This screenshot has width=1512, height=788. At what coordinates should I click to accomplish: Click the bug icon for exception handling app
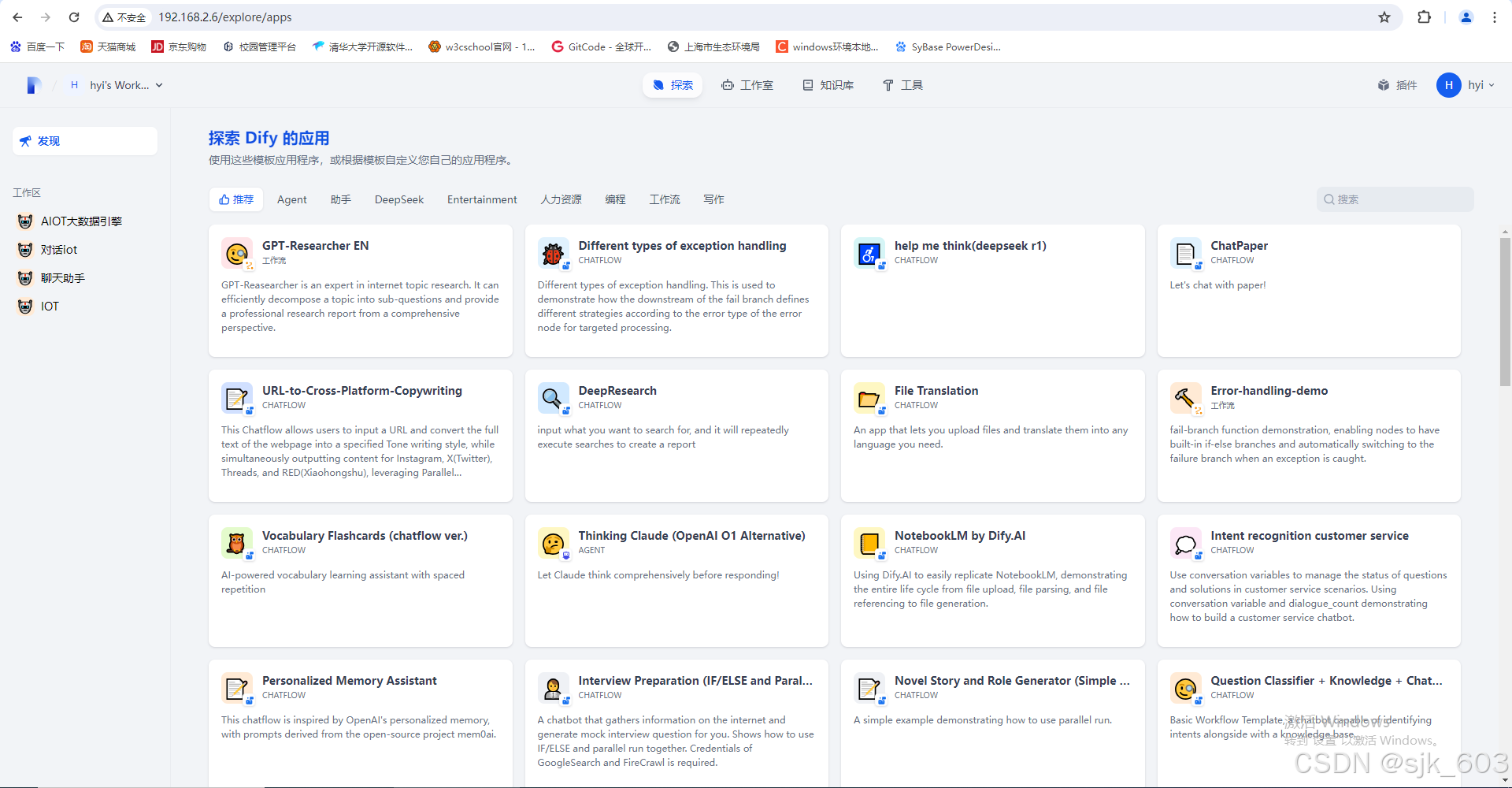[x=553, y=253]
